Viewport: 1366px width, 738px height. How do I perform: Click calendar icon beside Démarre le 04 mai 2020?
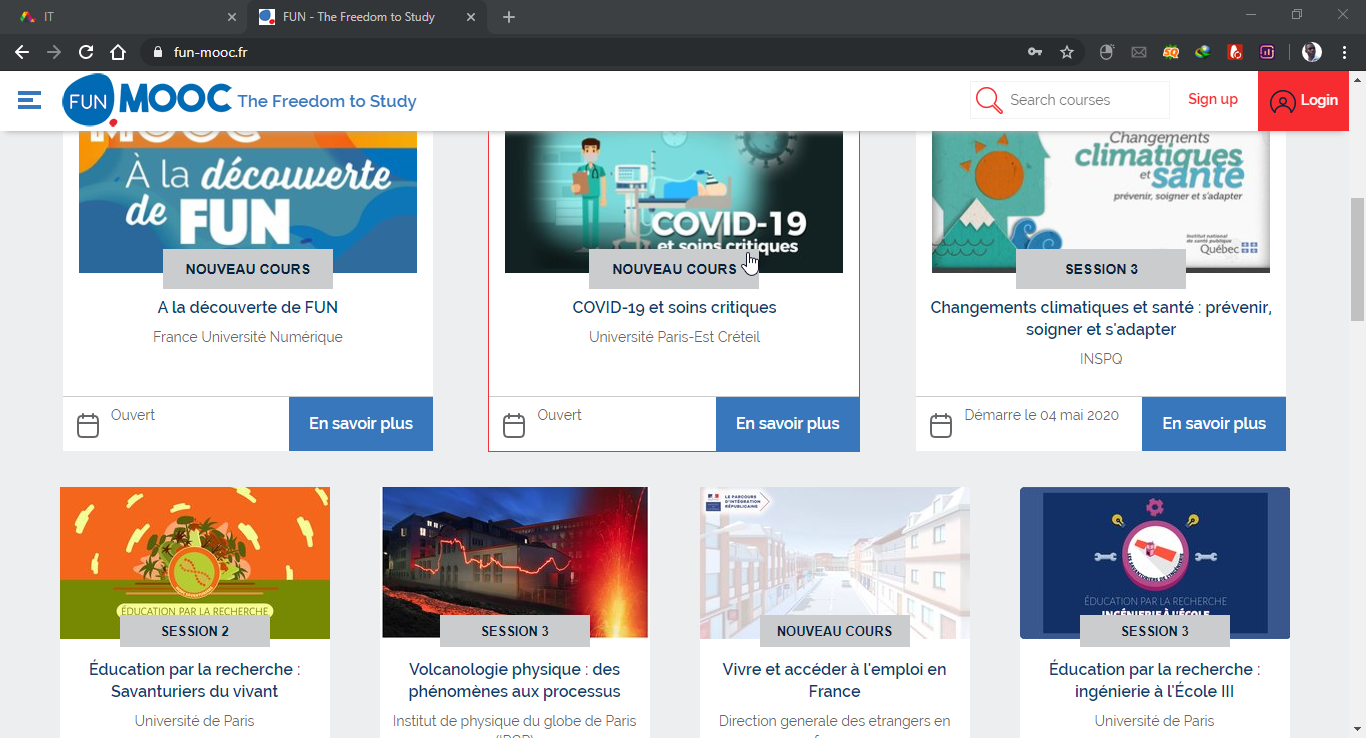click(941, 425)
